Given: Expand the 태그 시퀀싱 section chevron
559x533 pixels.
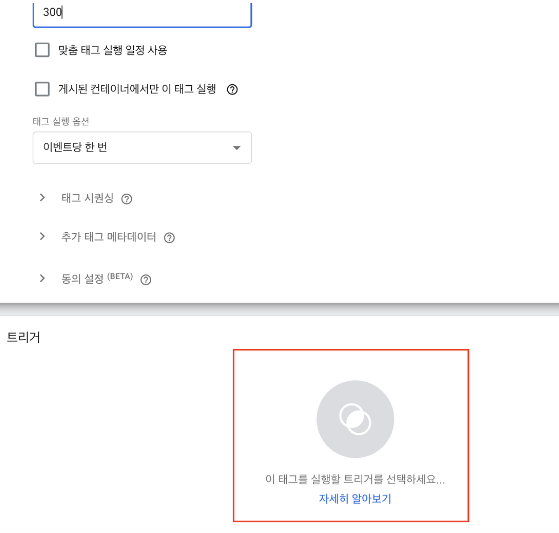Looking at the screenshot, I should tap(42, 198).
